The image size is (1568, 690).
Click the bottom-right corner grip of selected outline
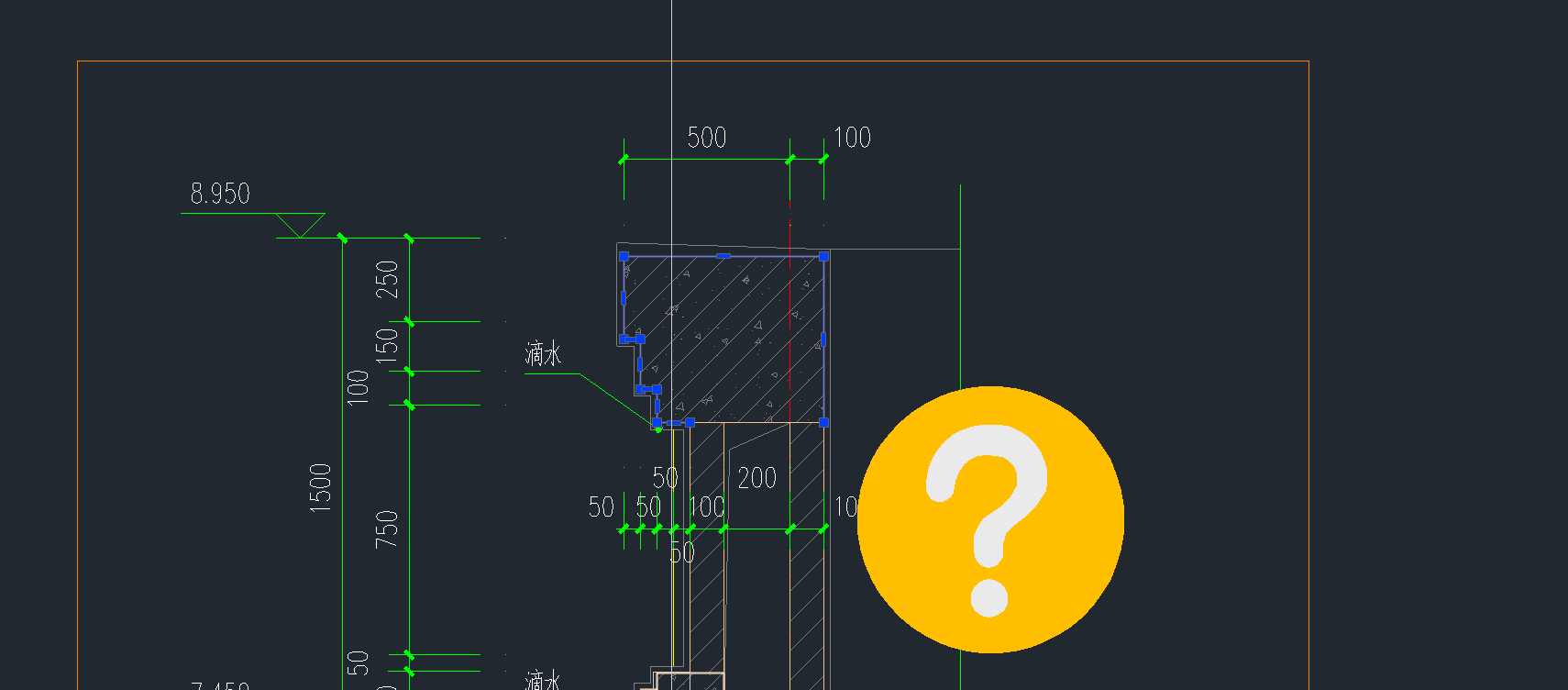823,422
